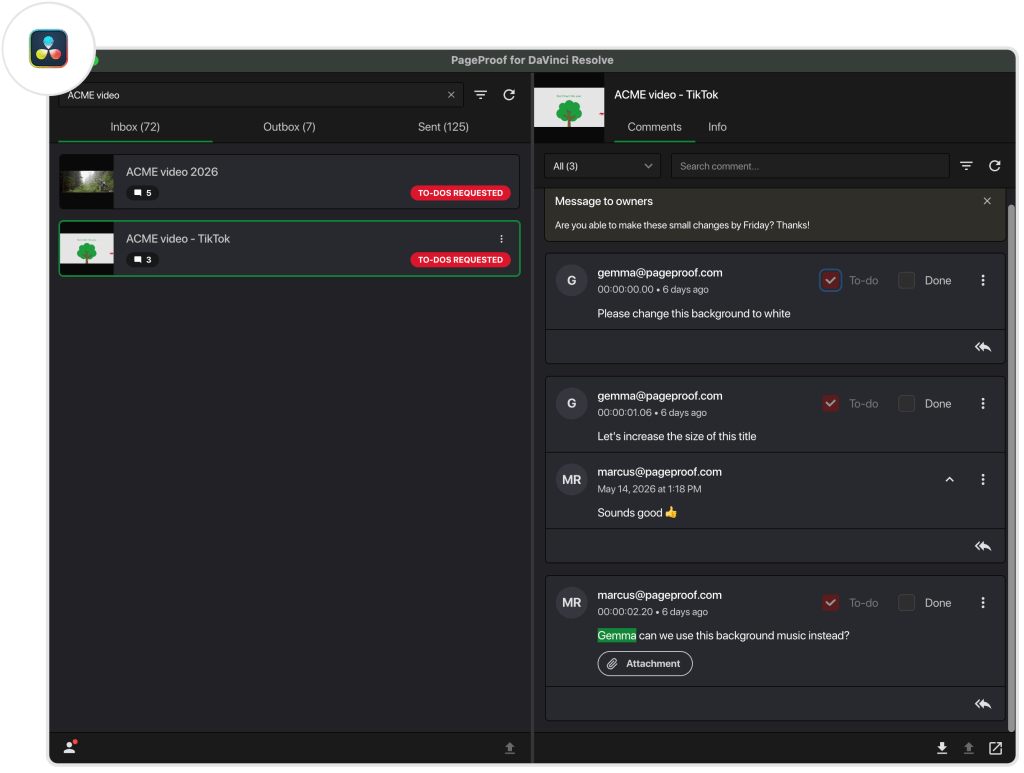Collapse the Sounds good reply

click(950, 479)
